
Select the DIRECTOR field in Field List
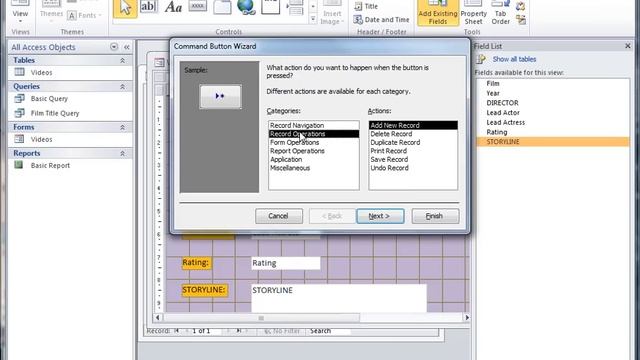pos(553,103)
